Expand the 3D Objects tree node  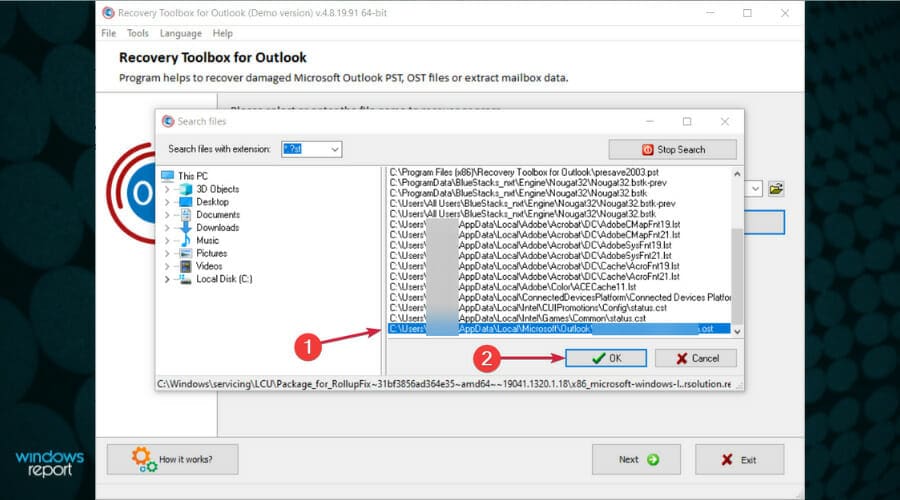[167, 189]
